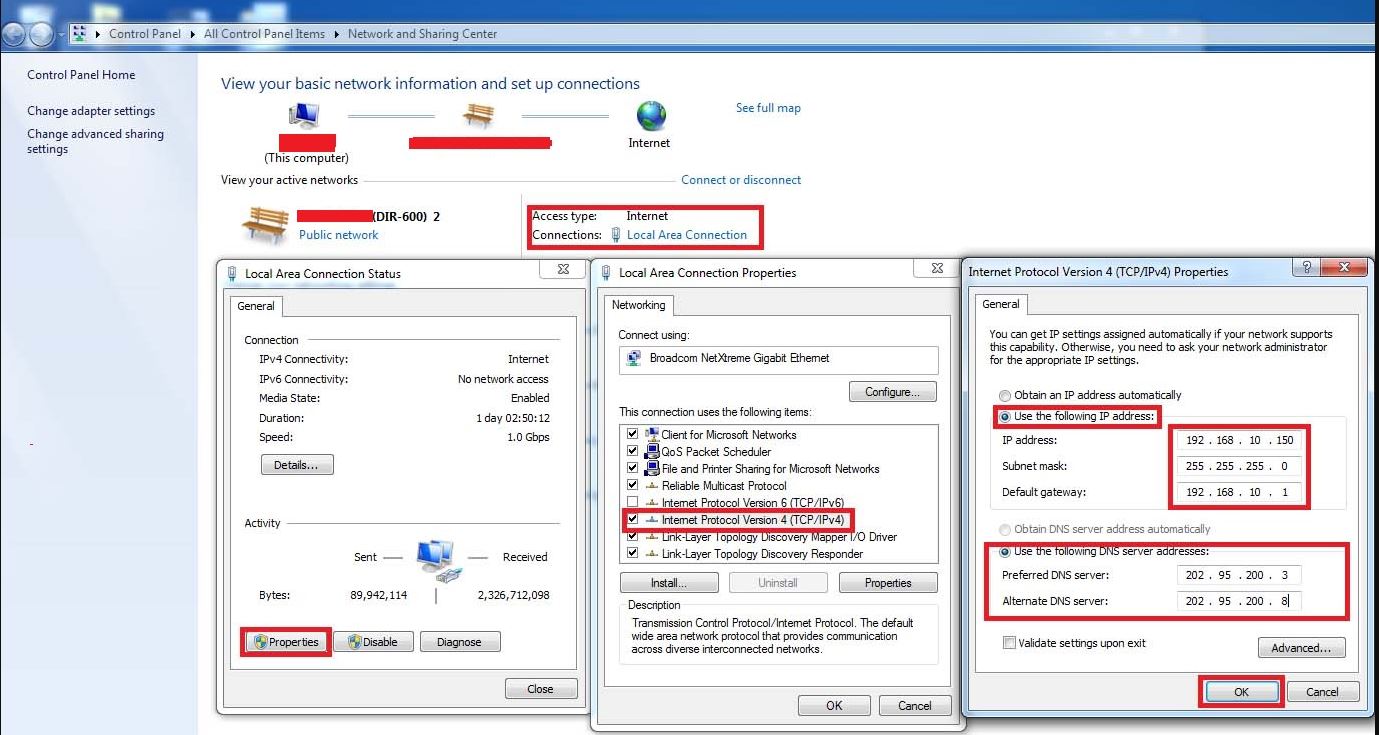Switch to the Networking tab

point(639,305)
